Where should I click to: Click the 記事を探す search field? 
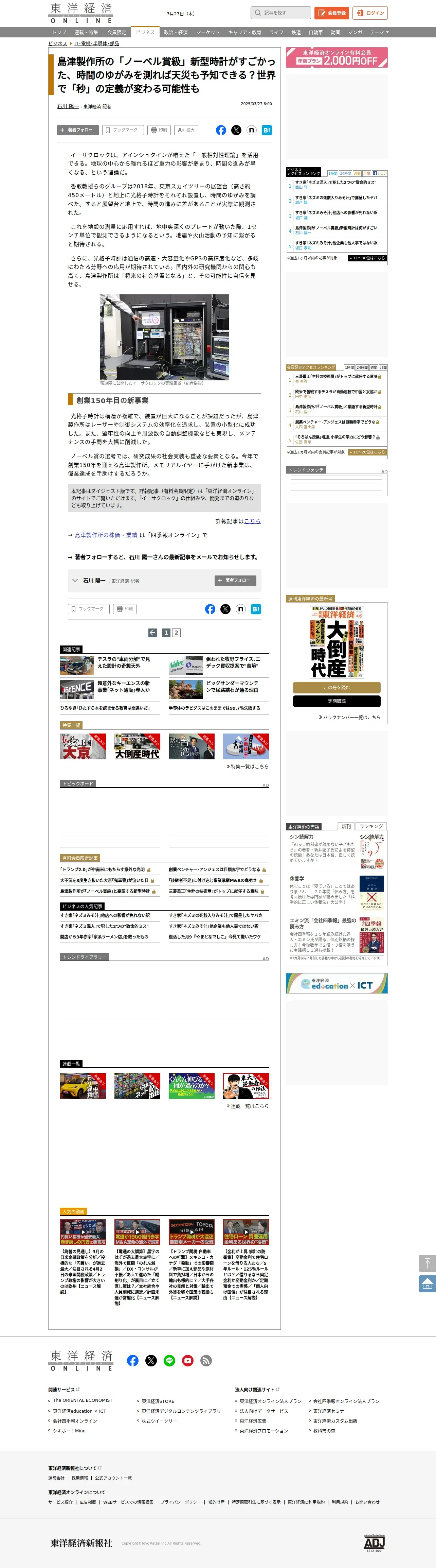click(281, 13)
